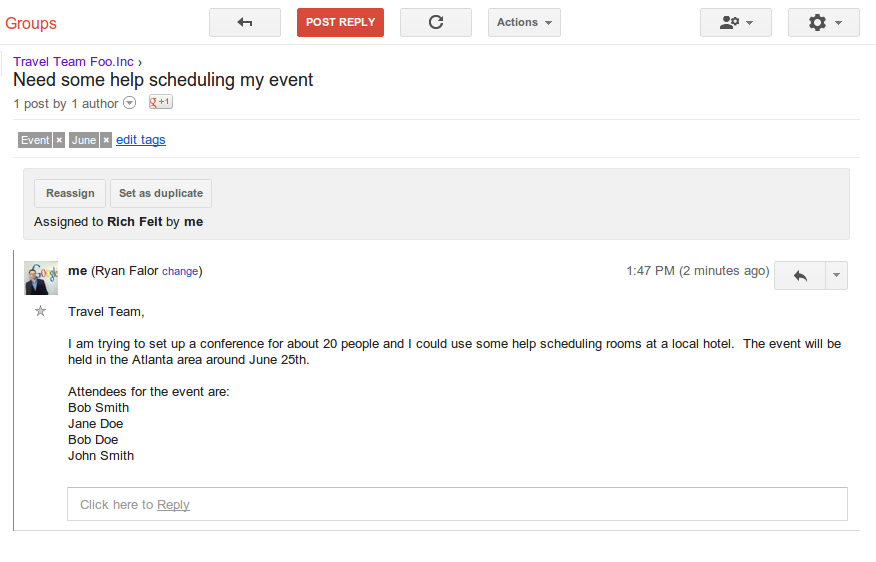876x562 pixels.
Task: Expand the post options arrow beside reply
Action: (836, 276)
